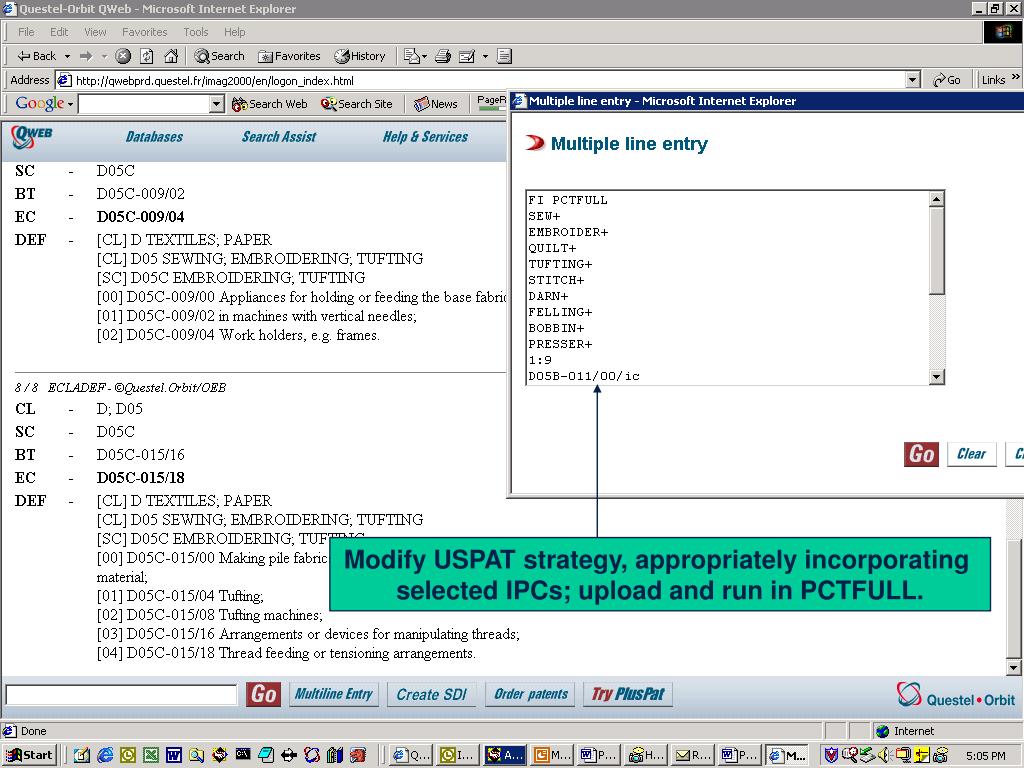1024x768 pixels.
Task: Click EC code D05C-009/04 text
Action: (x=140, y=216)
